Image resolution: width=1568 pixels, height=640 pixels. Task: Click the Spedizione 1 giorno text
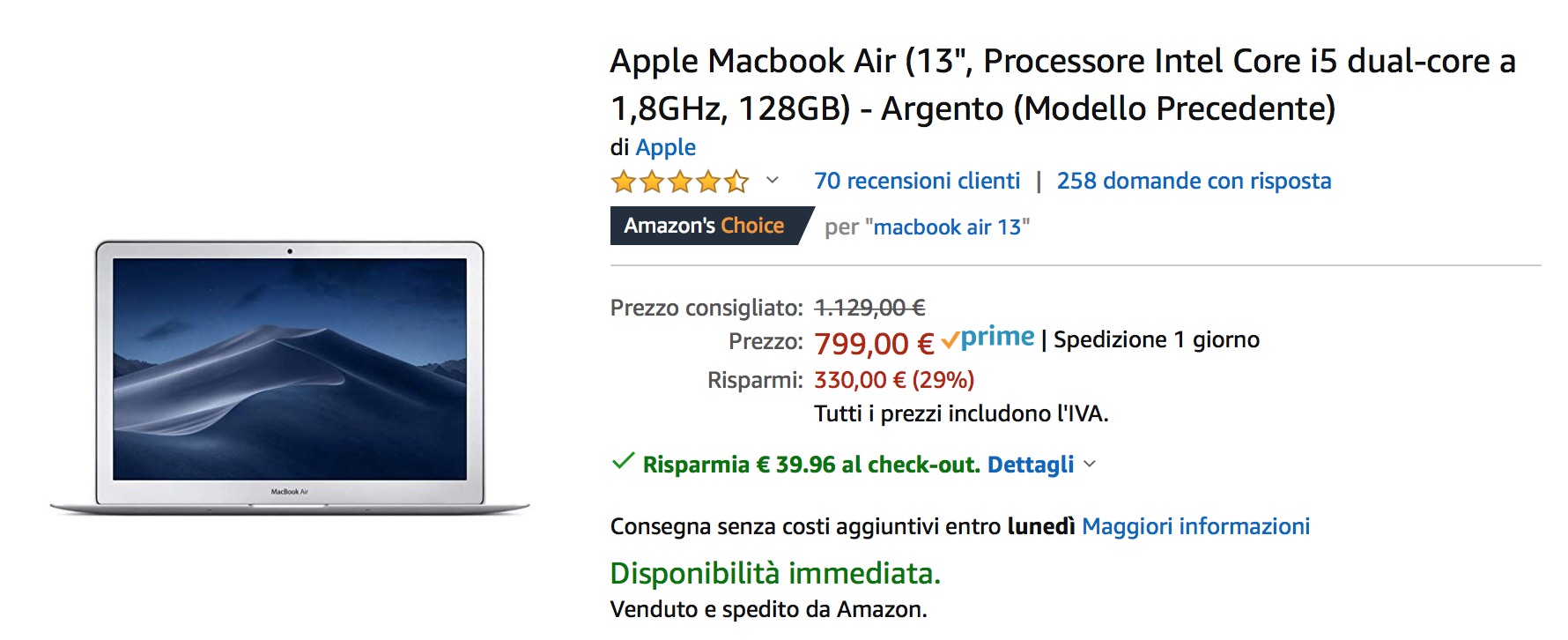1156,340
